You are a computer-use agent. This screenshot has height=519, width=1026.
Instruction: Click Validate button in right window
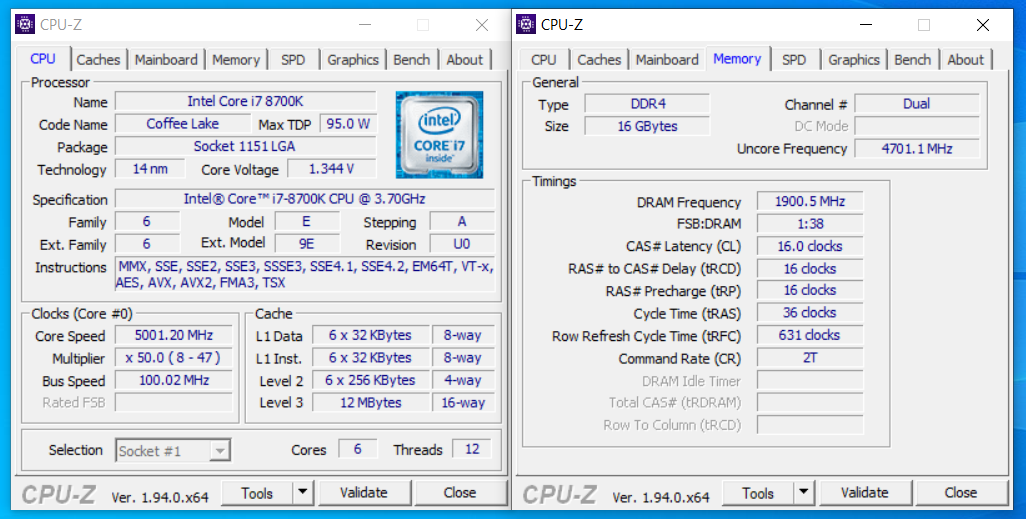(865, 493)
